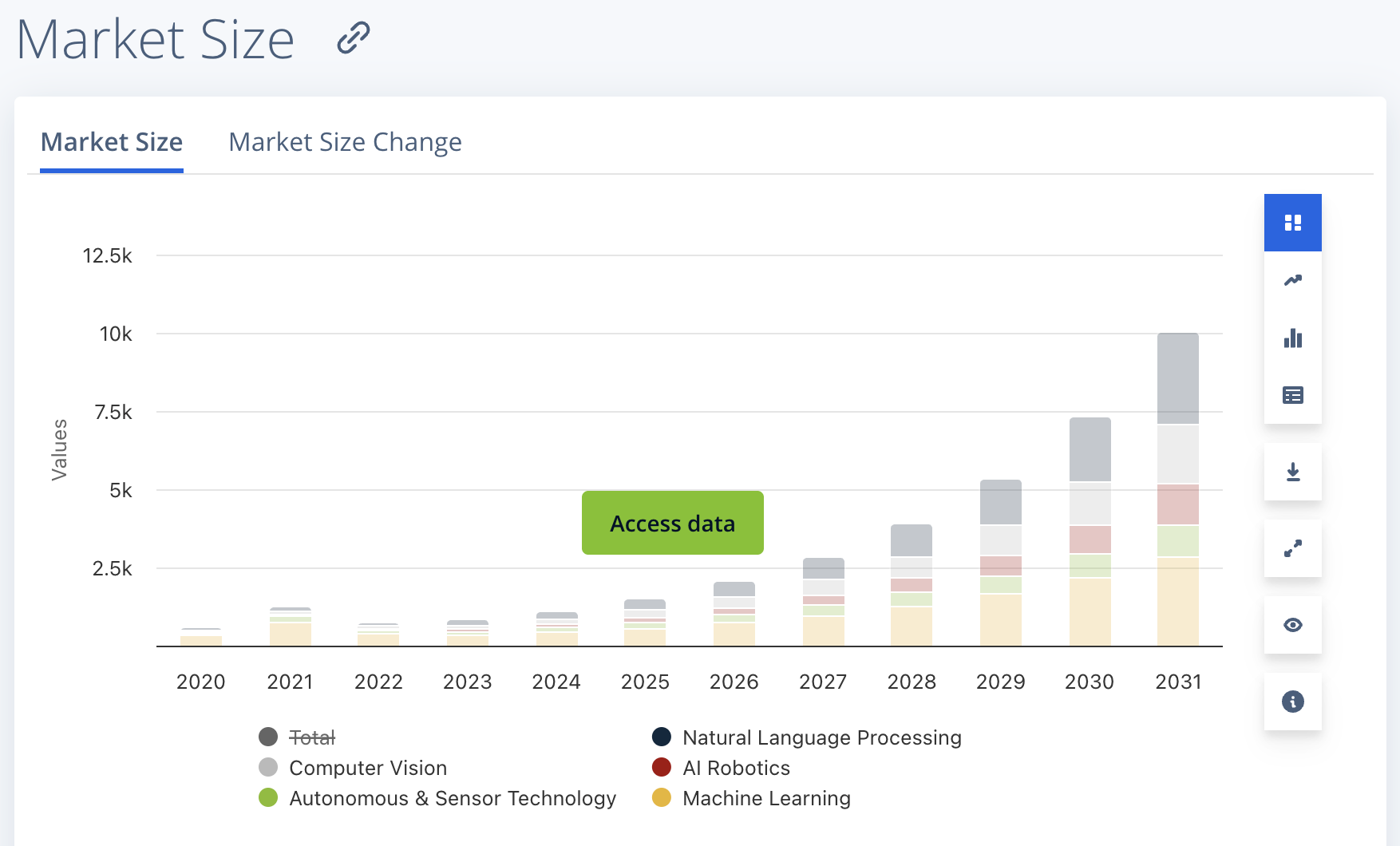
Task: Click the download chart icon
Action: [x=1292, y=472]
